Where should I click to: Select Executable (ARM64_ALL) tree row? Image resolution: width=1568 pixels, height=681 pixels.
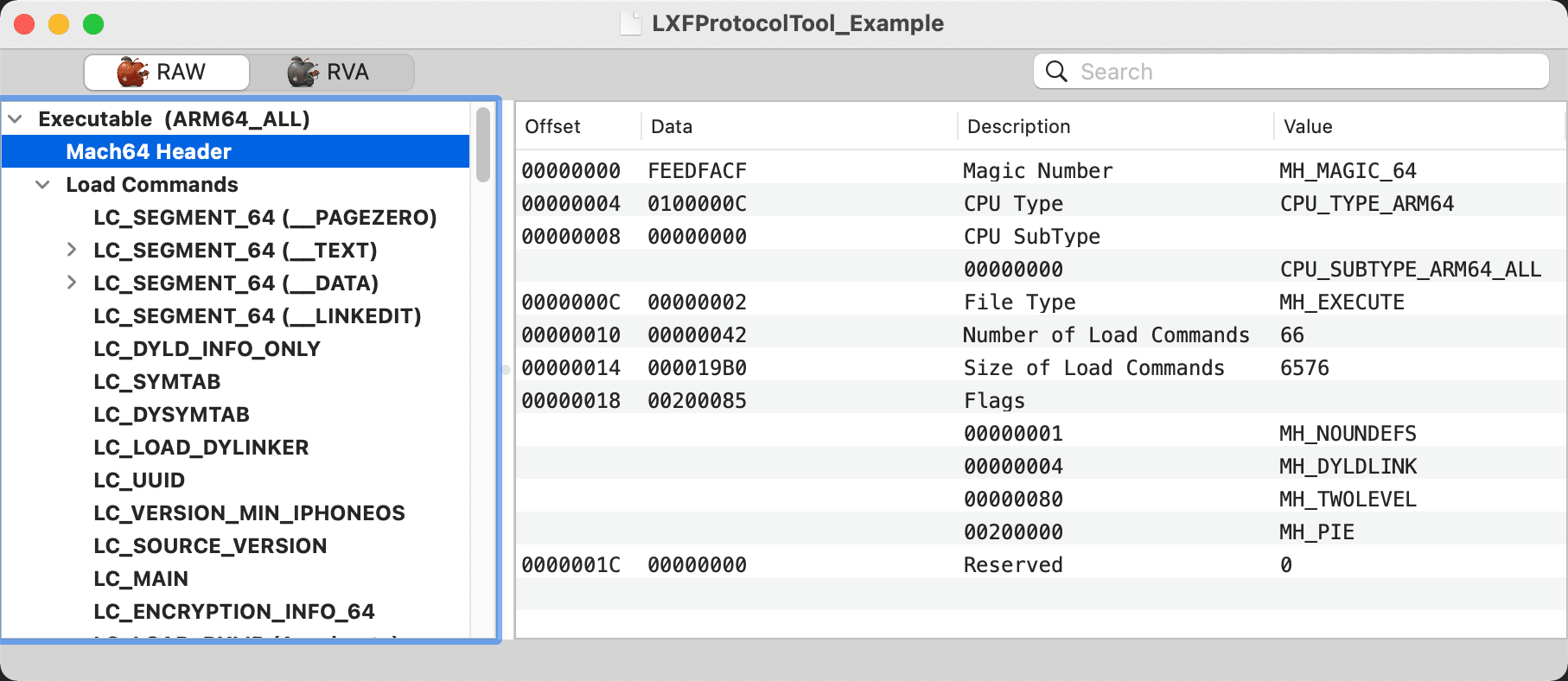point(235,119)
